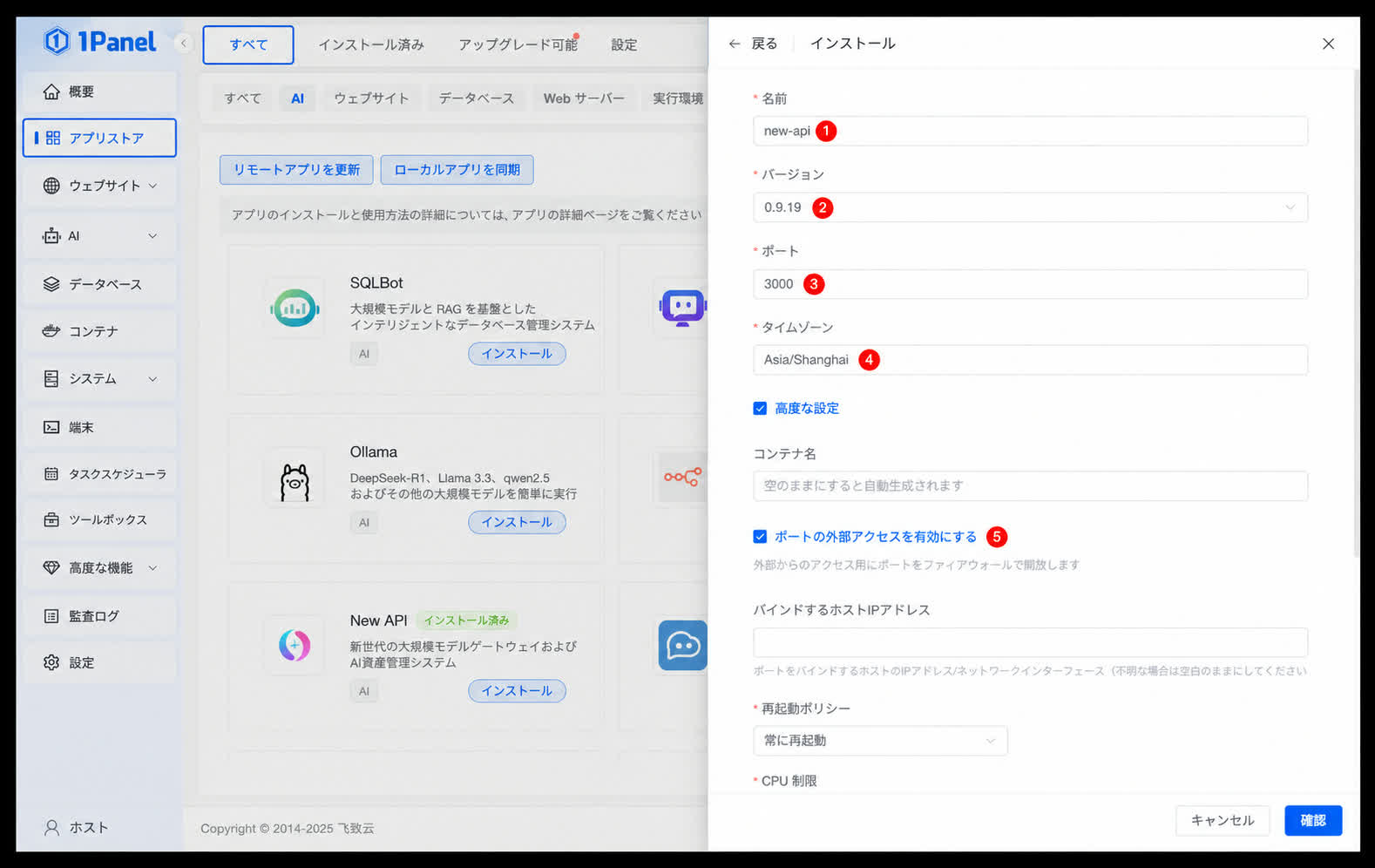Screen dimensions: 1375x868
Task: Filter apps by データベース category
Action: pyautogui.click(x=477, y=98)
